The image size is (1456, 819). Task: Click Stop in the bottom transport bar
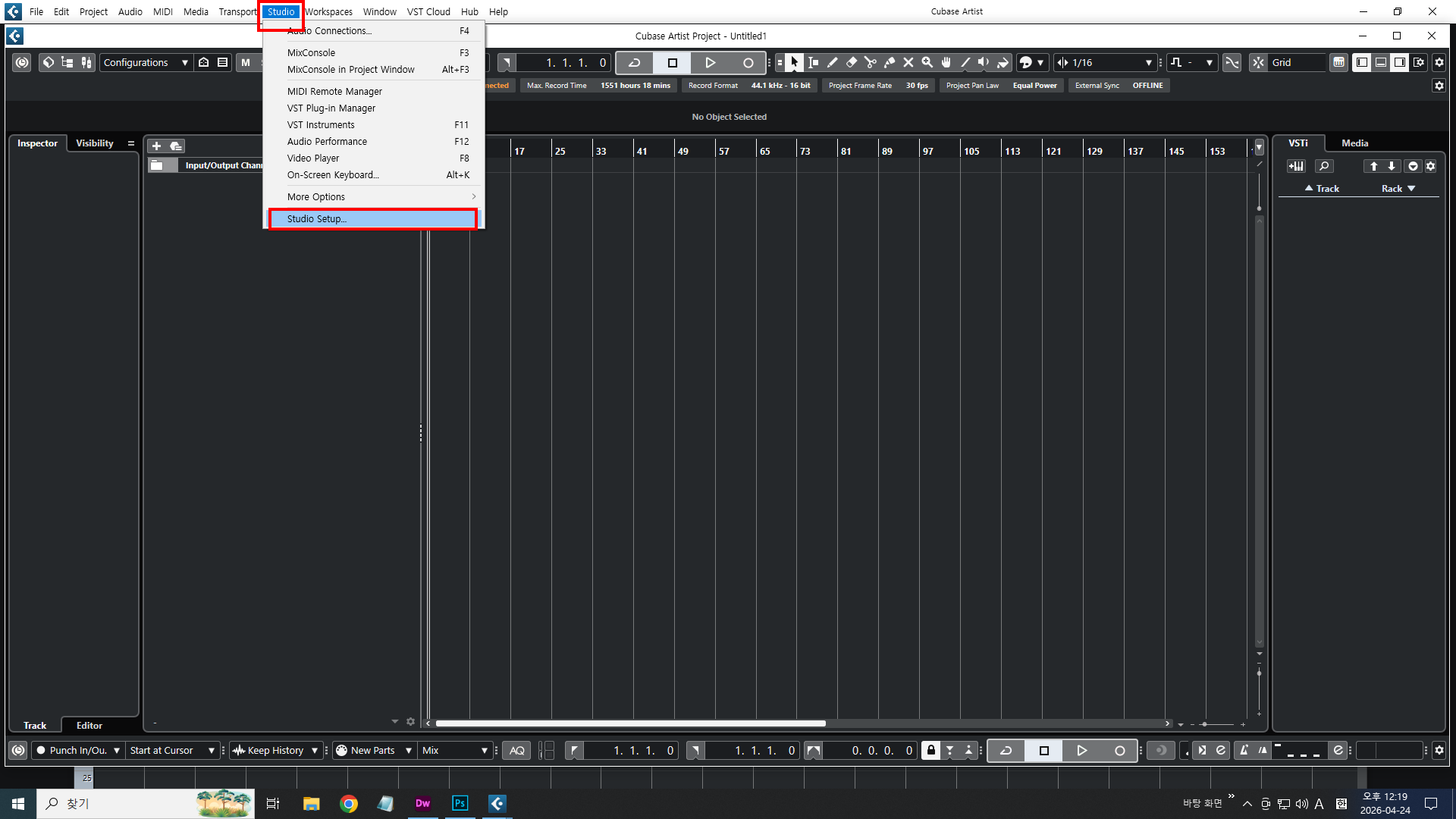pyautogui.click(x=1043, y=750)
